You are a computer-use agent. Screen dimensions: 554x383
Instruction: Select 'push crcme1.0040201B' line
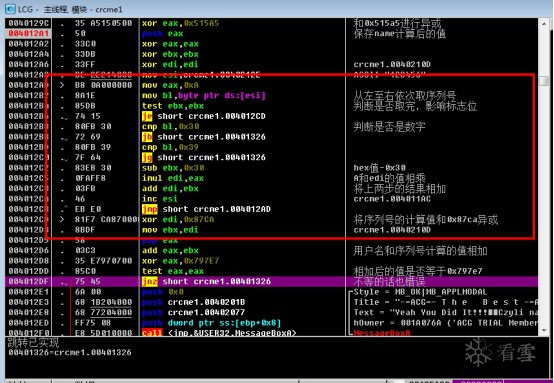tap(194, 302)
